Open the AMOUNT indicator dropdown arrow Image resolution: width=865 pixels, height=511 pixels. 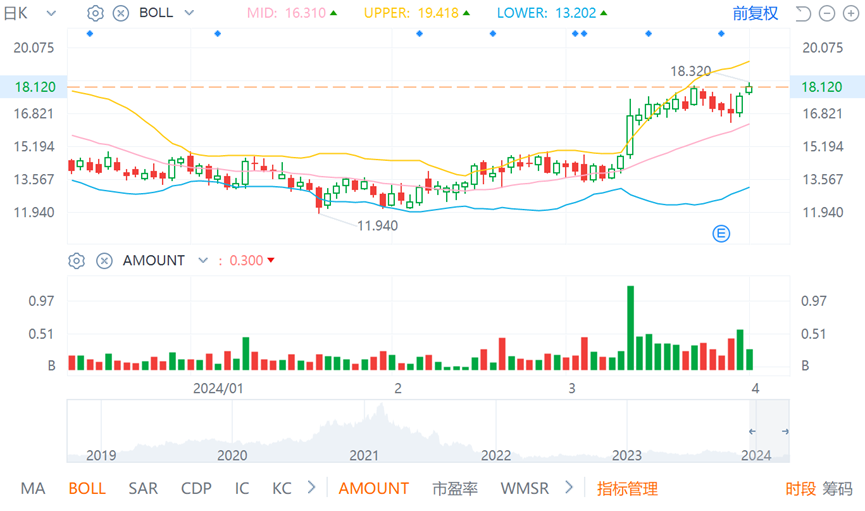point(203,260)
